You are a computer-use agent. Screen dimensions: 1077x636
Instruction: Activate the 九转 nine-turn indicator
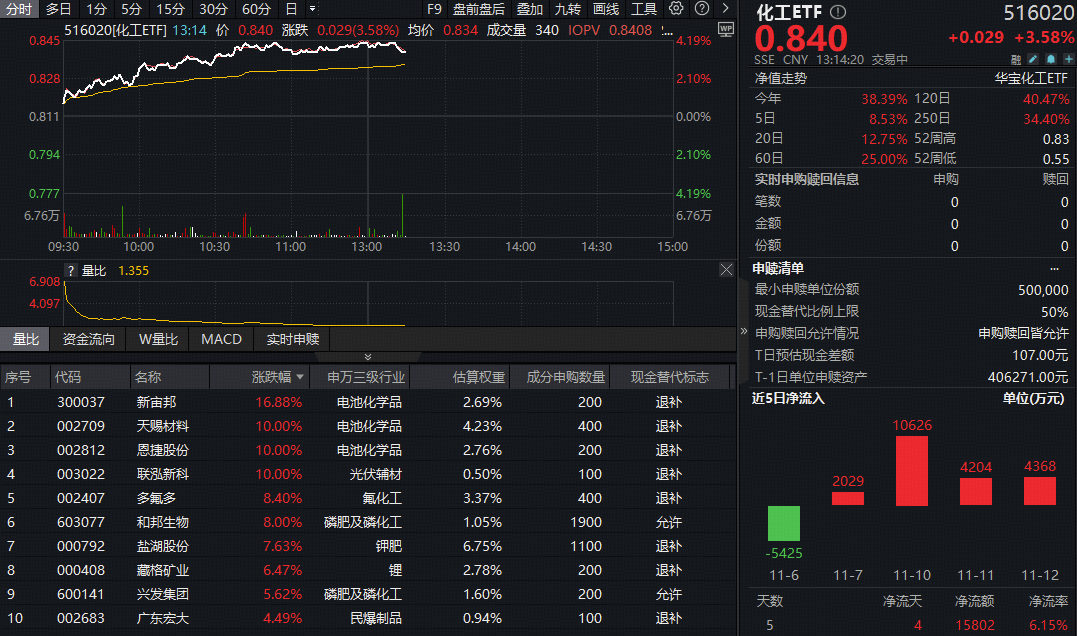point(567,9)
